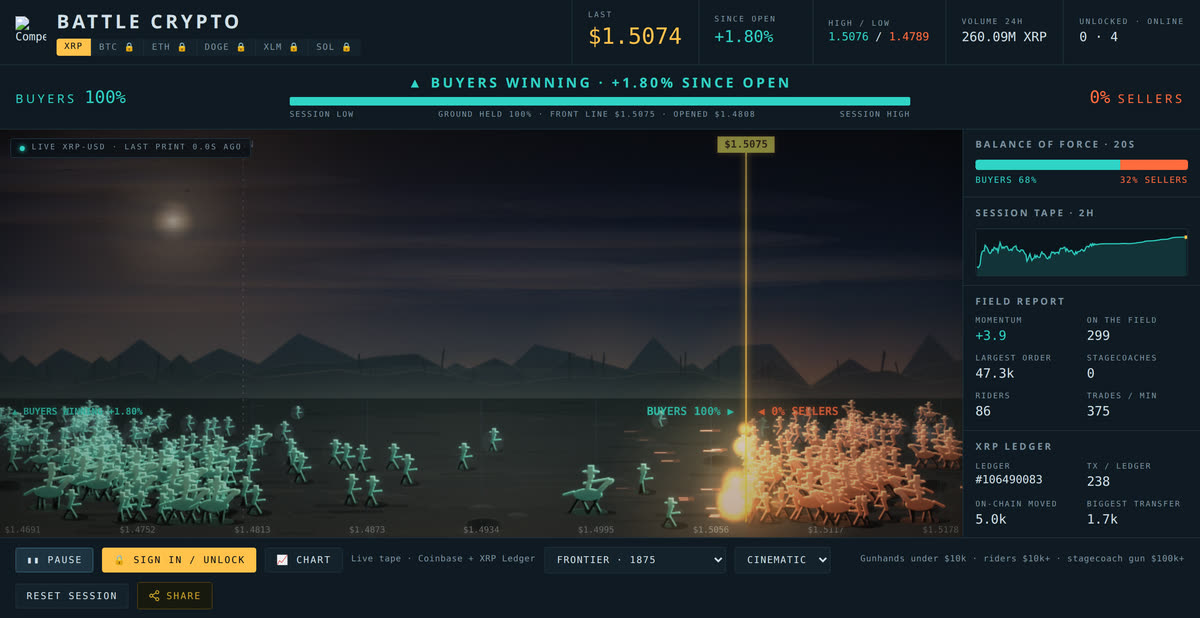Image resolution: width=1200 pixels, height=618 pixels.
Task: Open the Chart view
Action: pyautogui.click(x=303, y=560)
